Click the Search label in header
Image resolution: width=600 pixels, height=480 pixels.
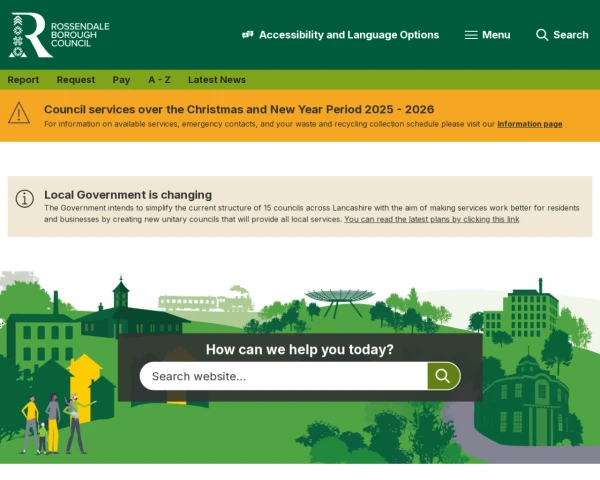coord(570,35)
